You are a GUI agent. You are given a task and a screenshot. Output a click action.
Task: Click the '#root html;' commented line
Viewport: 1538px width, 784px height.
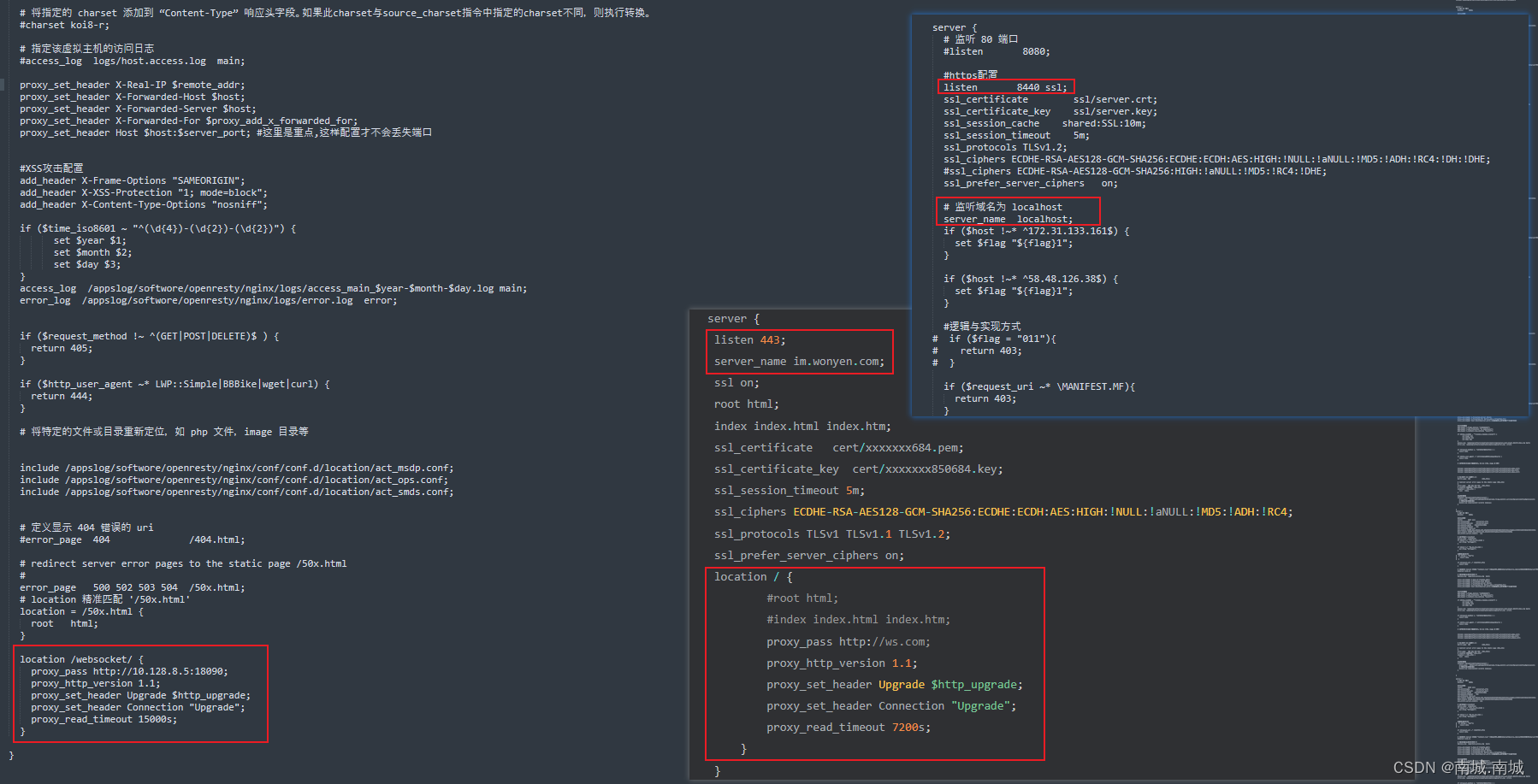tap(802, 598)
